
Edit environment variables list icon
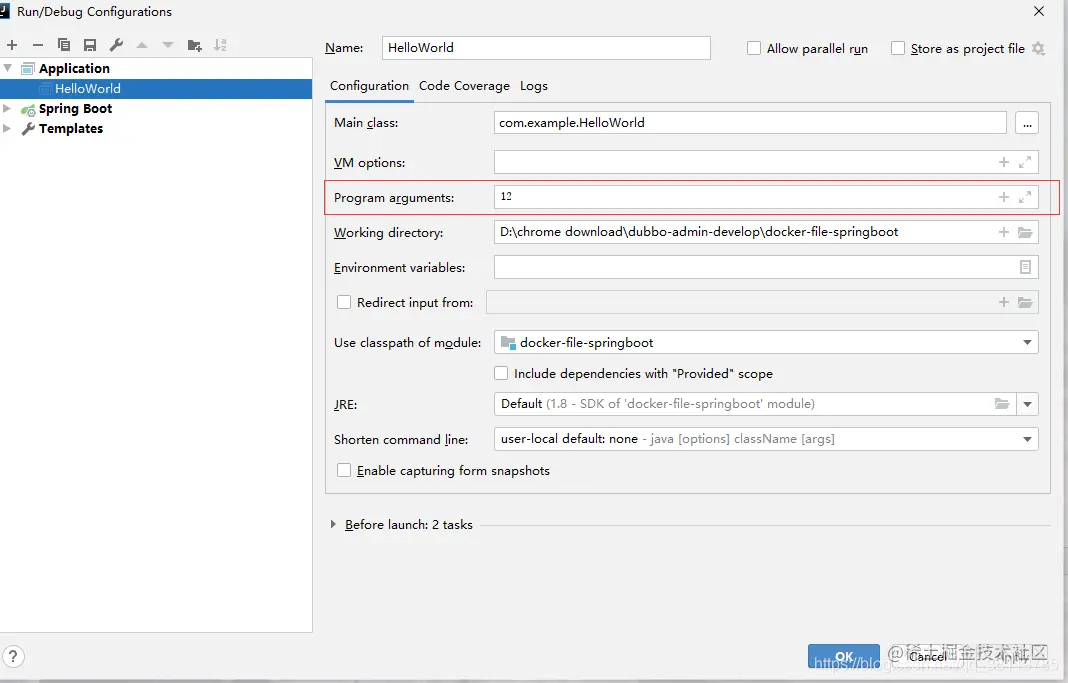1025,267
